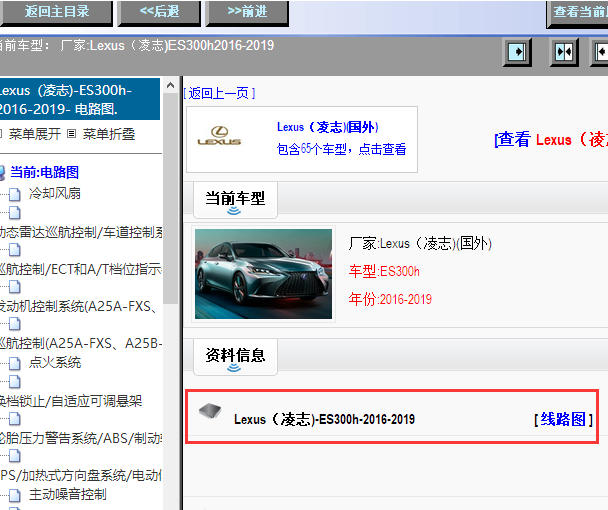Screen dimensions: 608x510
Task: Open the 动态雷达巡航控制/车道控制 item
Action: 81,232
